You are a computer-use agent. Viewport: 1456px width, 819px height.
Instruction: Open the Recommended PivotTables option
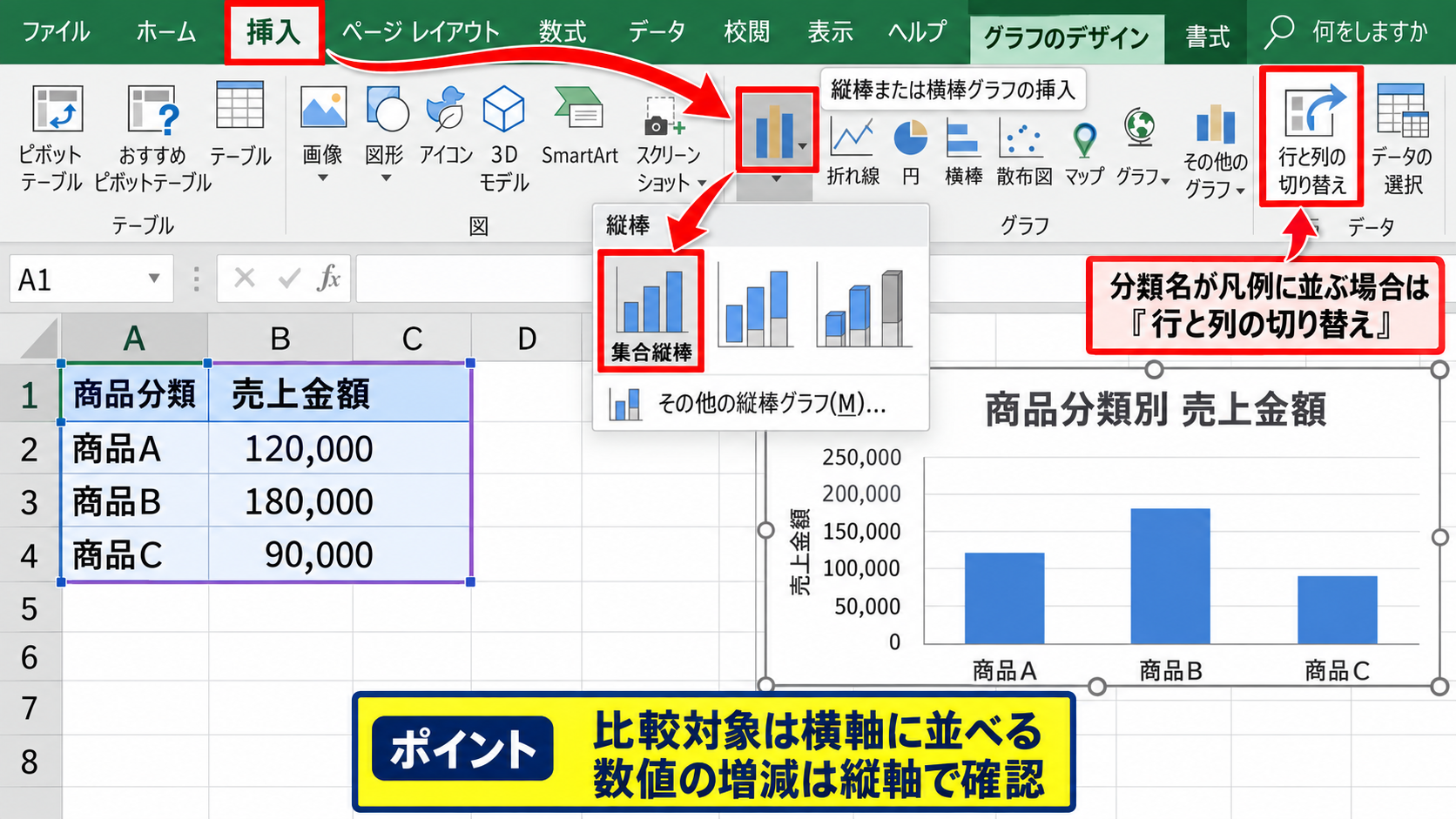point(152,138)
